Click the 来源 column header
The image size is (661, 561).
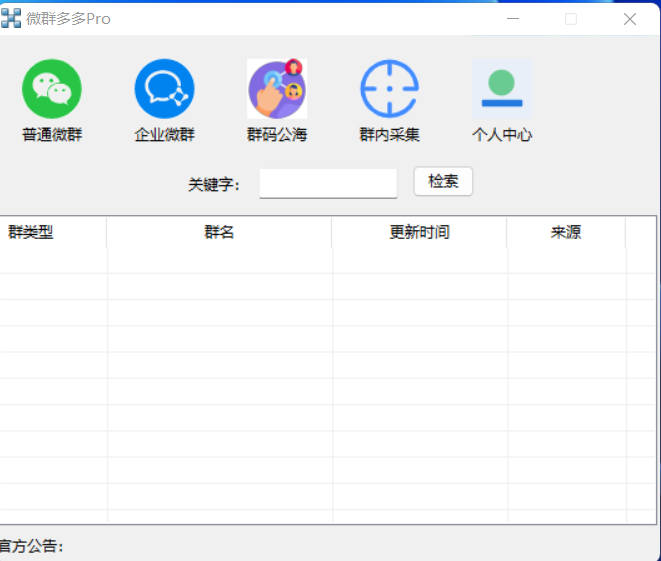pos(566,232)
